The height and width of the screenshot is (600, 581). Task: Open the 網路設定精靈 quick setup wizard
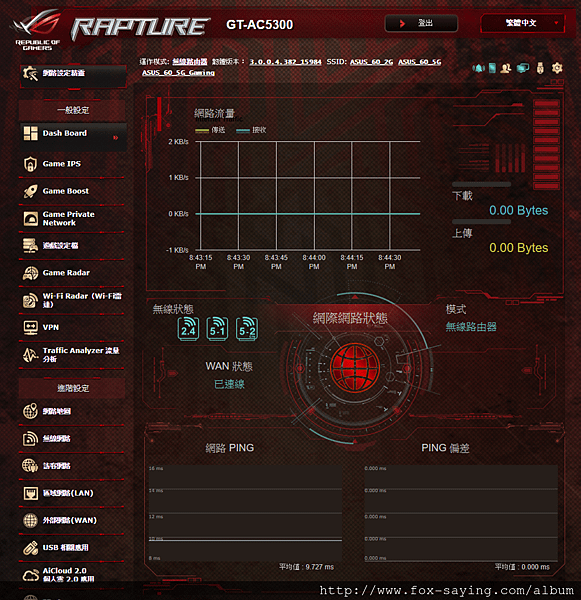click(73, 76)
